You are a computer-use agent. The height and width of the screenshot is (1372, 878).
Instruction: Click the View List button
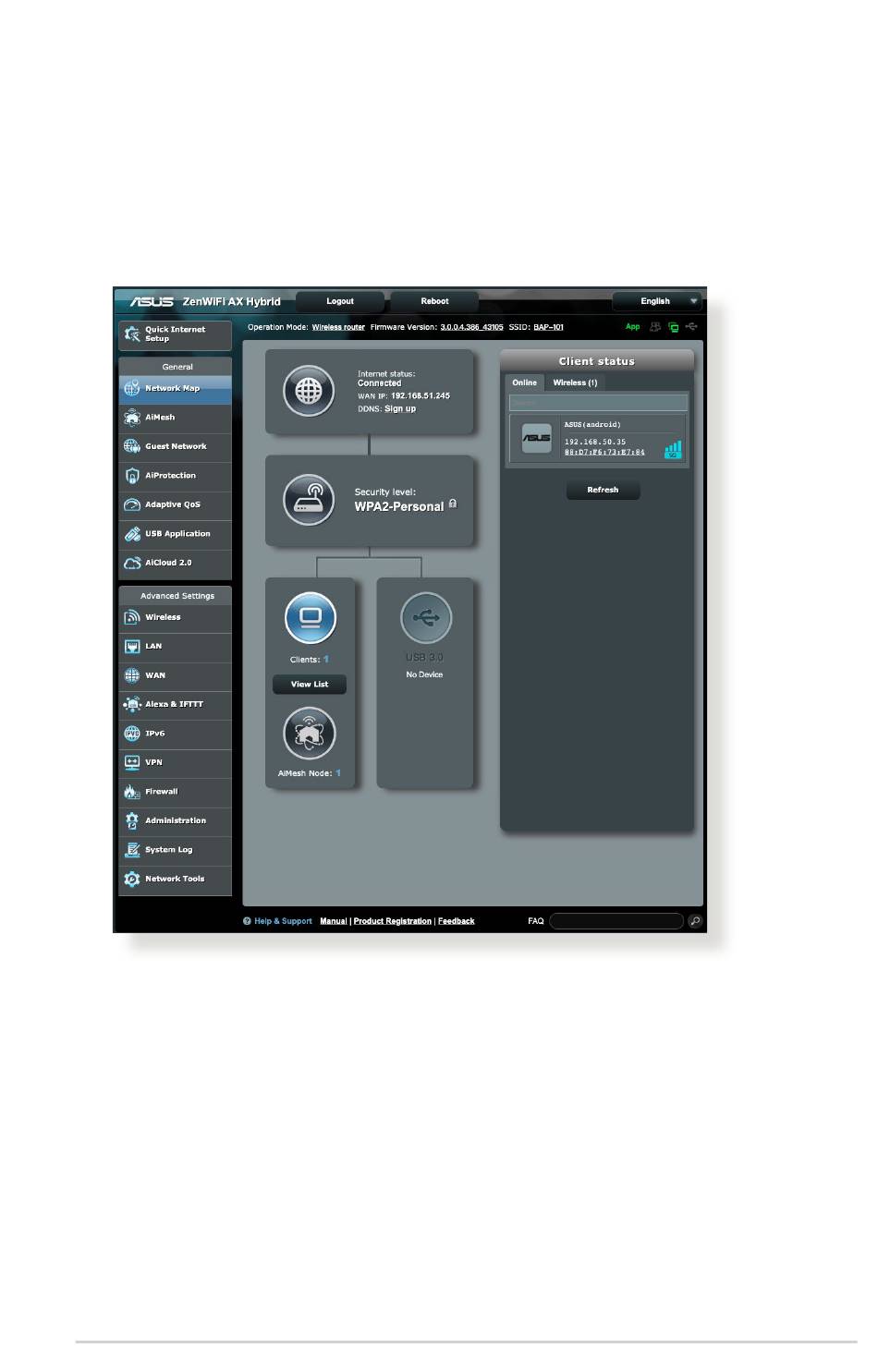(x=310, y=685)
